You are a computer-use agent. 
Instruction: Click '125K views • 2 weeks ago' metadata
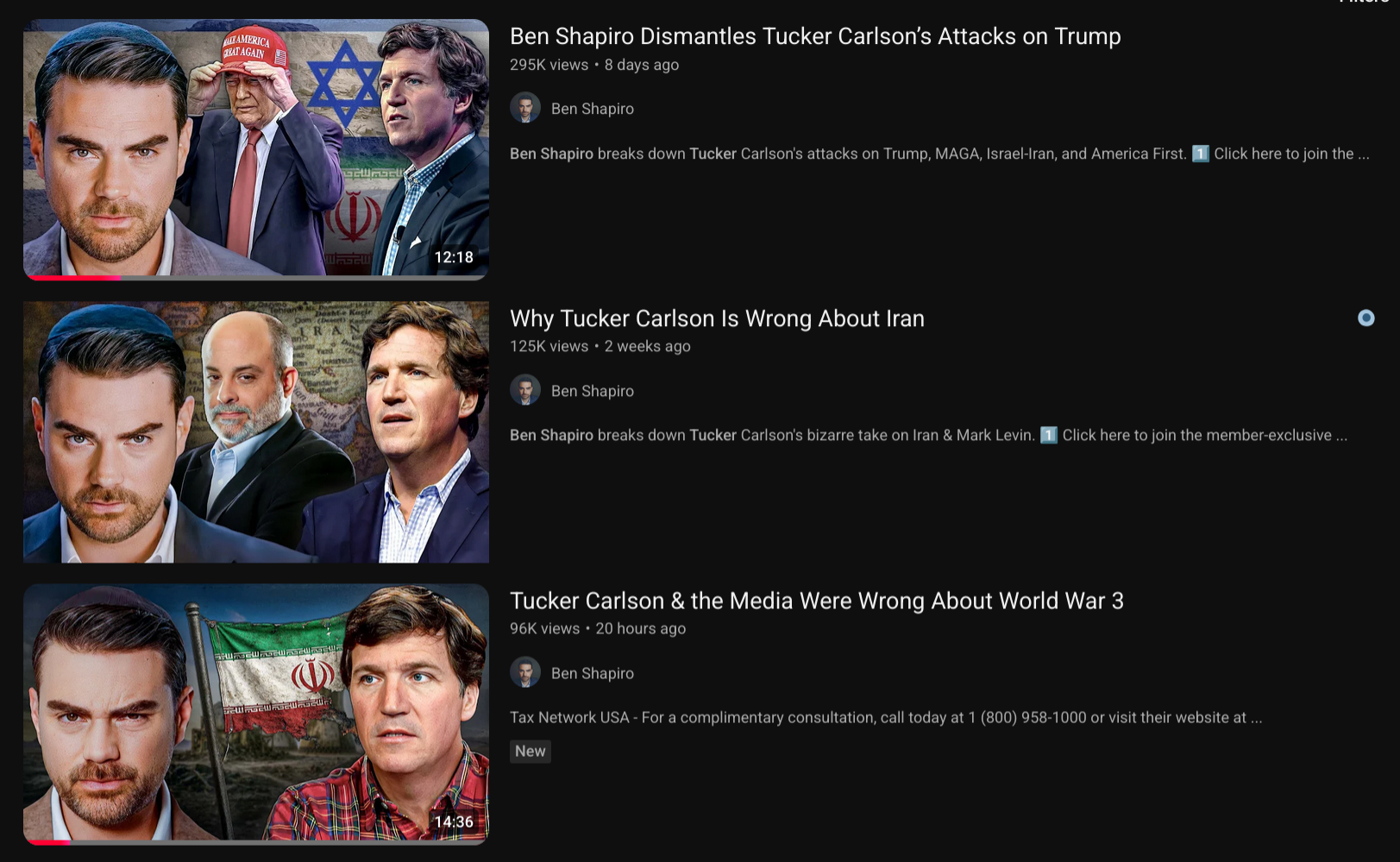(600, 346)
